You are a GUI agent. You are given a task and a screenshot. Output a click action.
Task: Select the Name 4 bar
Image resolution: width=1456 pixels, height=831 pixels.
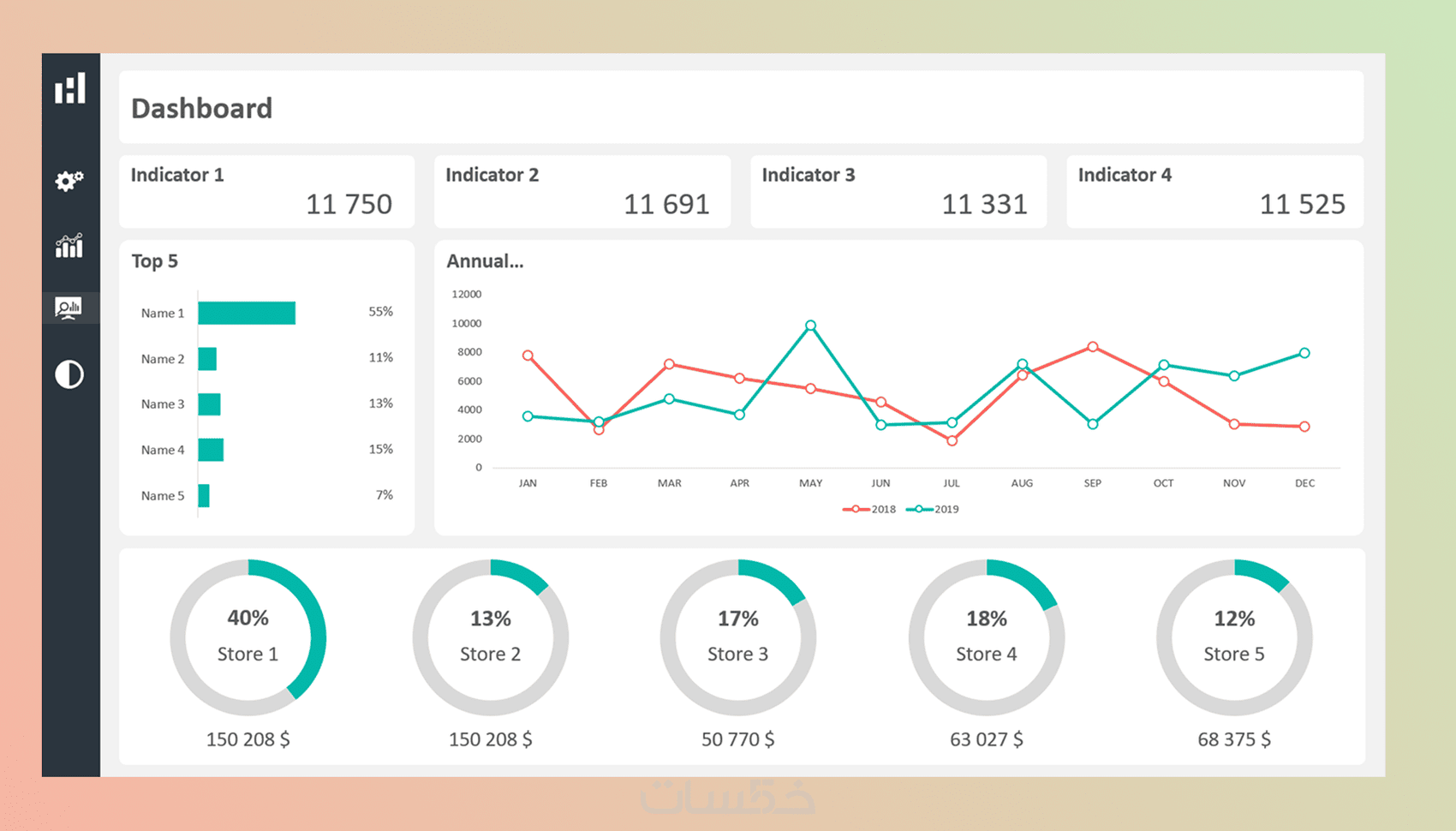(211, 450)
